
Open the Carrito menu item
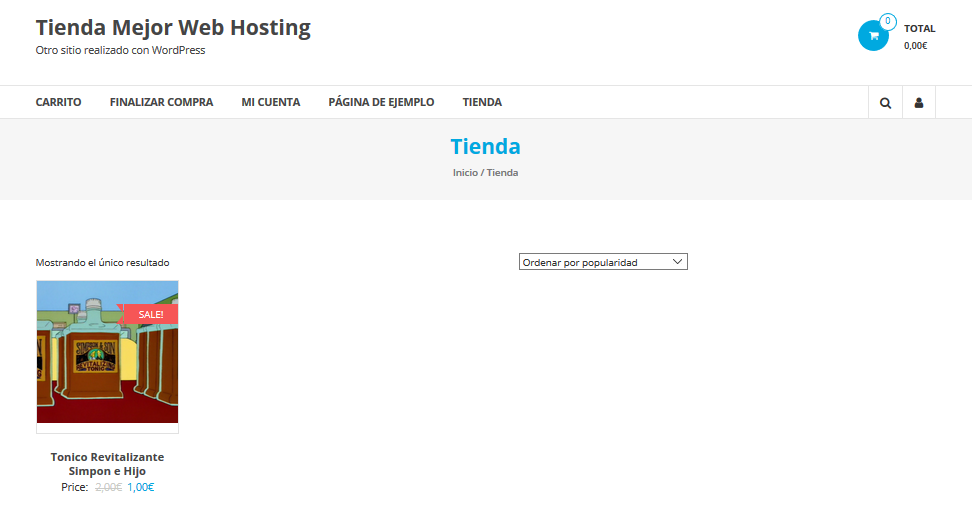[58, 102]
